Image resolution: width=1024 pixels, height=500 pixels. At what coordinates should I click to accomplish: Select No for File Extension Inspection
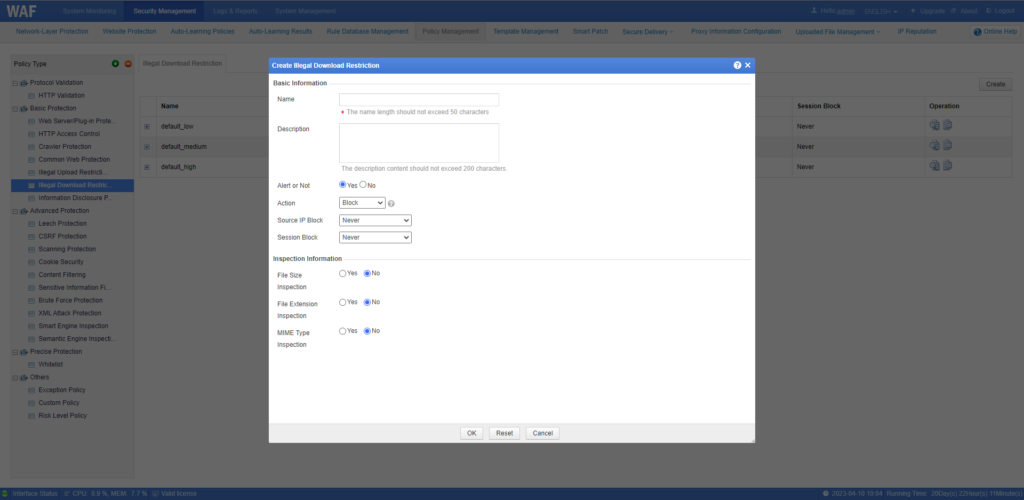367,302
